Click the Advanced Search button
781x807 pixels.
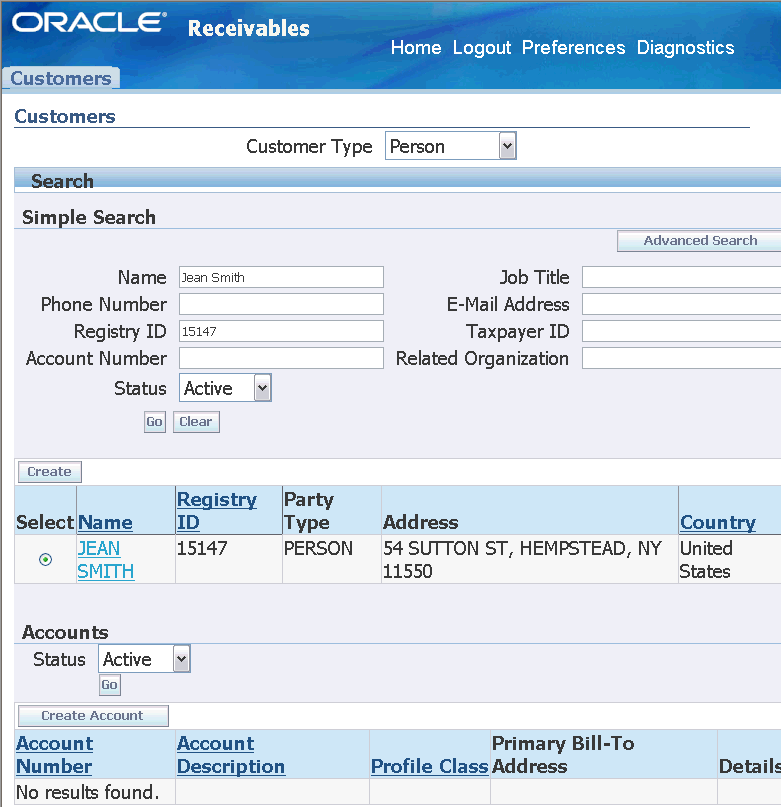[699, 241]
